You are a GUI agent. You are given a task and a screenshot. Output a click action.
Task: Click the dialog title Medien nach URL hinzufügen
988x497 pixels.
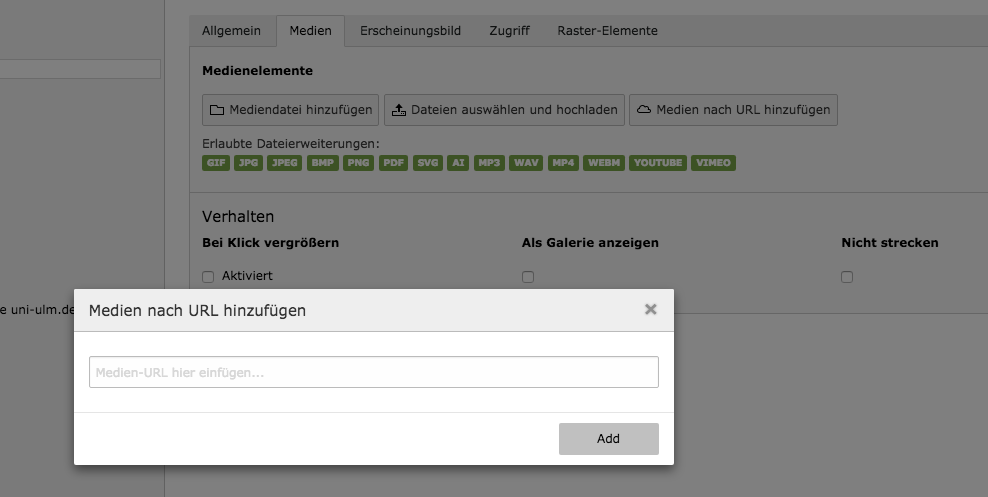[197, 311]
